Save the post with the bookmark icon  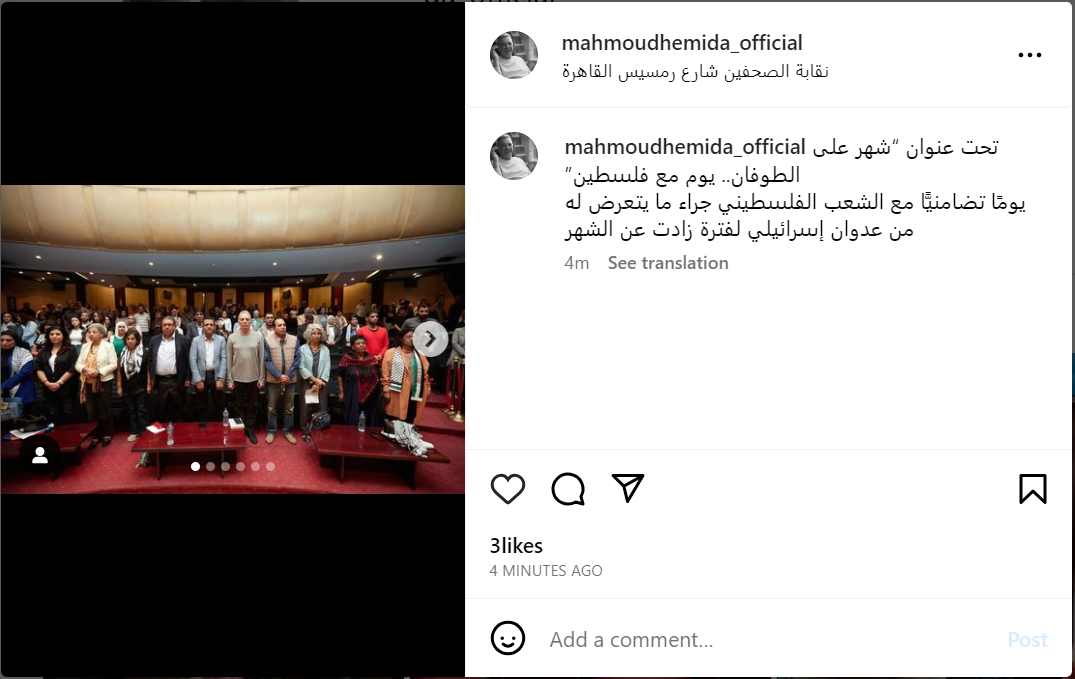tap(1032, 489)
